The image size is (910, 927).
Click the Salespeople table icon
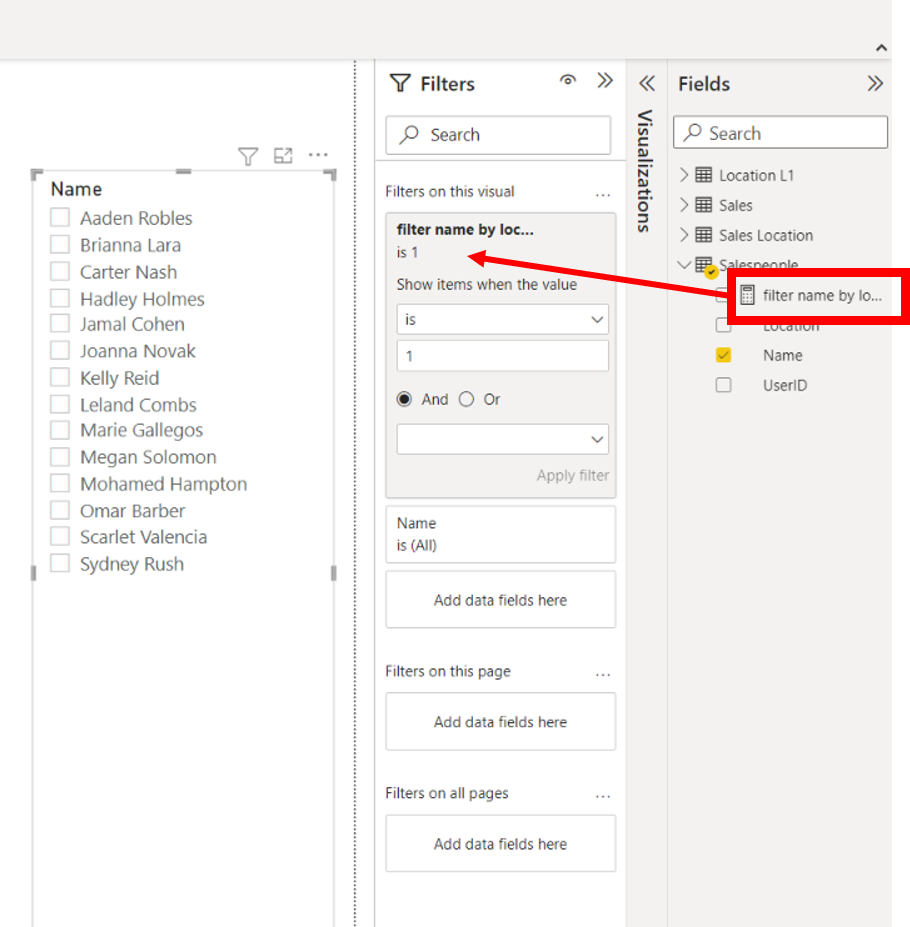pos(705,266)
